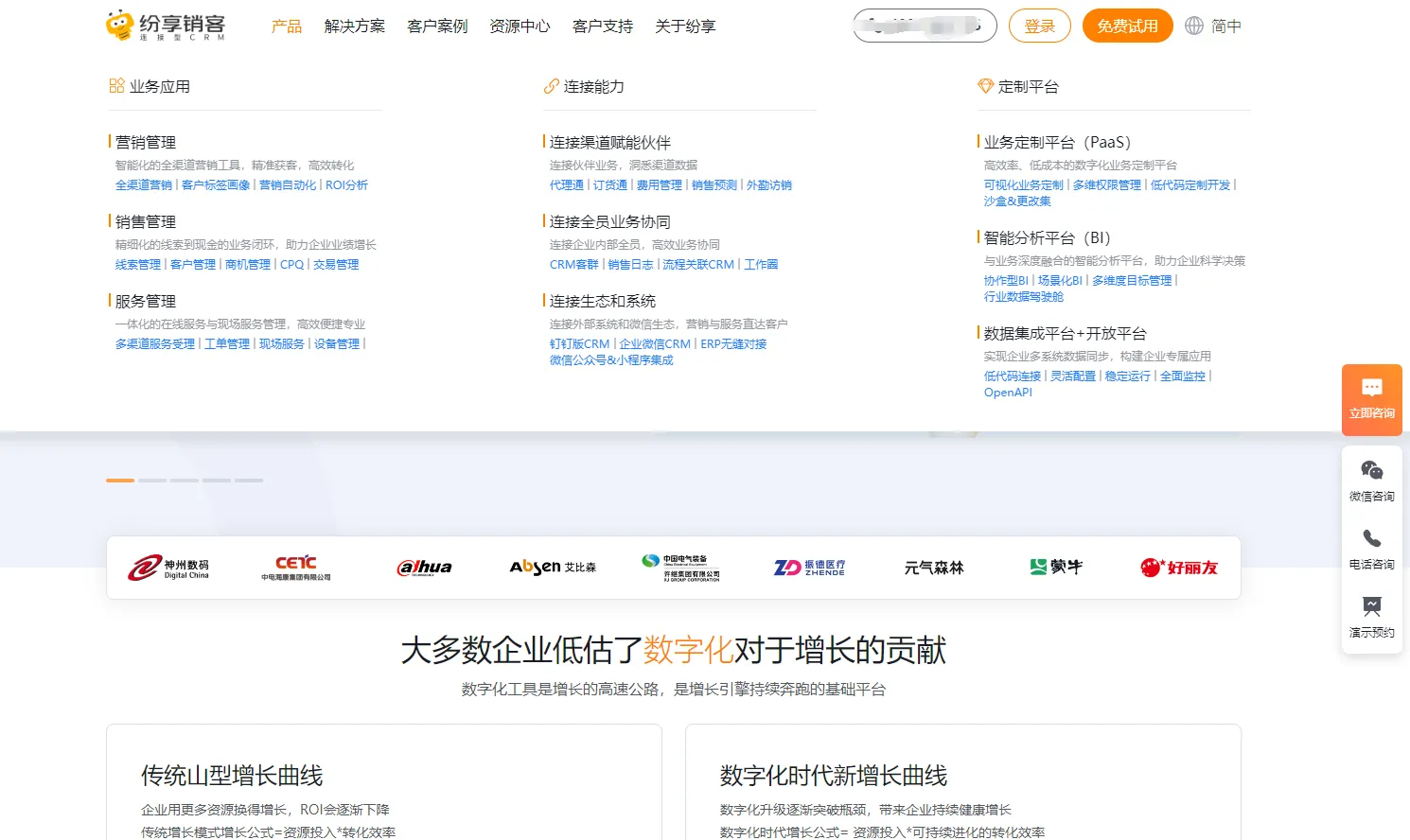
Task: Open the 营销自动化 link
Action: [288, 185]
